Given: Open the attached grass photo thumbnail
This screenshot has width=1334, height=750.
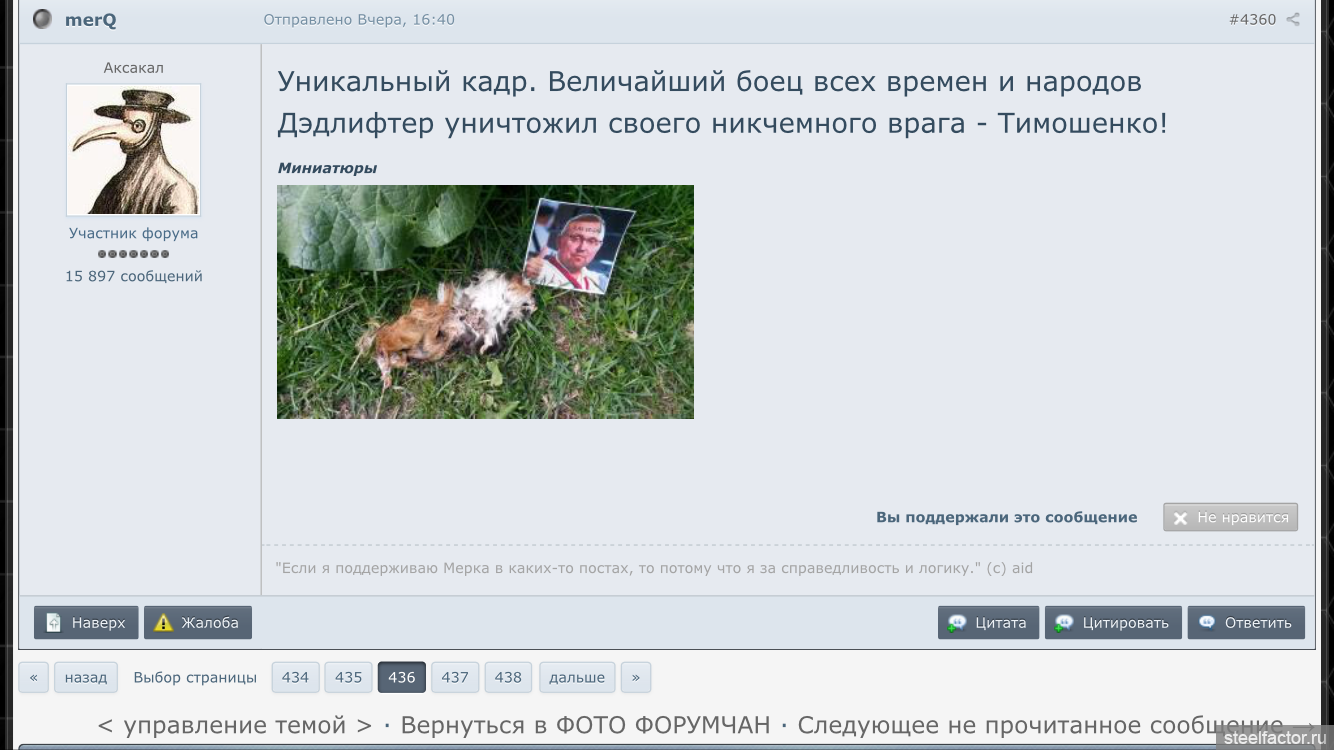Looking at the screenshot, I should click(485, 301).
